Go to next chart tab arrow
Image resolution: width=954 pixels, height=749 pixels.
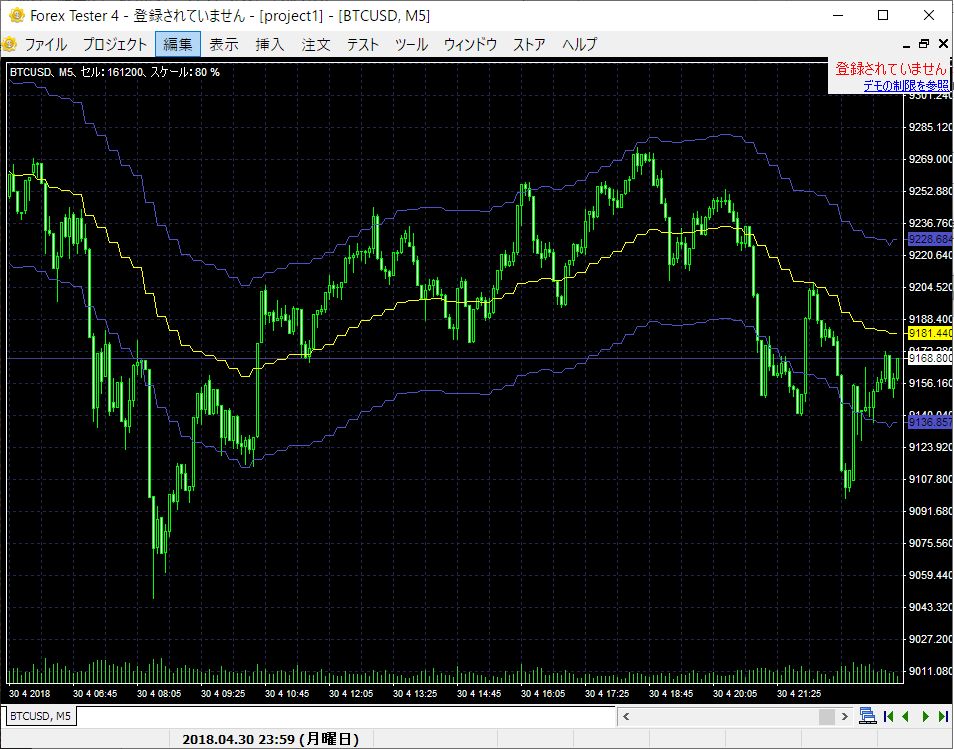(x=926, y=716)
